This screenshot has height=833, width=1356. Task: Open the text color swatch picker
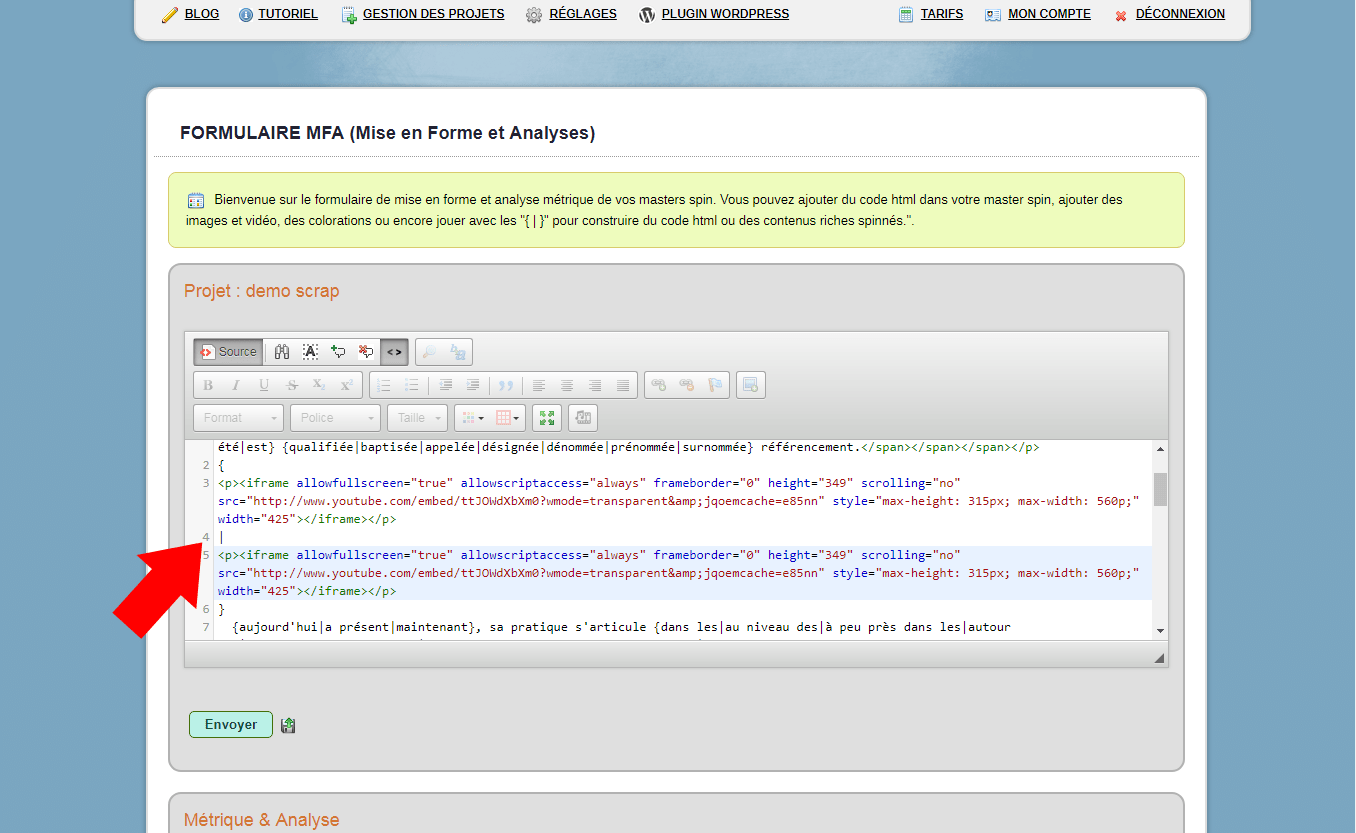(470, 417)
